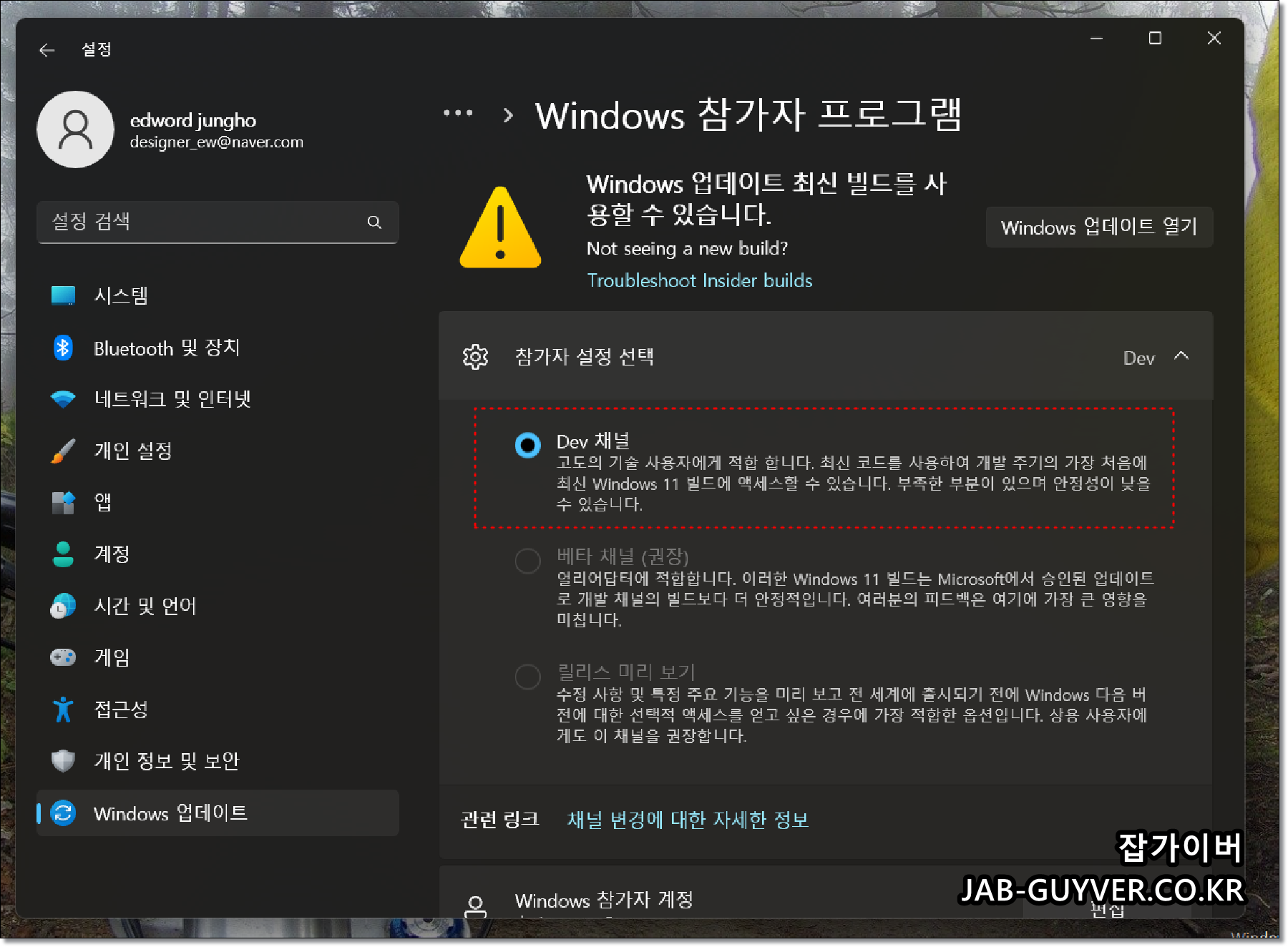Screen dimensions: 1288x947
Task: Click the Bluetooth icon in sidebar
Action: [x=63, y=348]
